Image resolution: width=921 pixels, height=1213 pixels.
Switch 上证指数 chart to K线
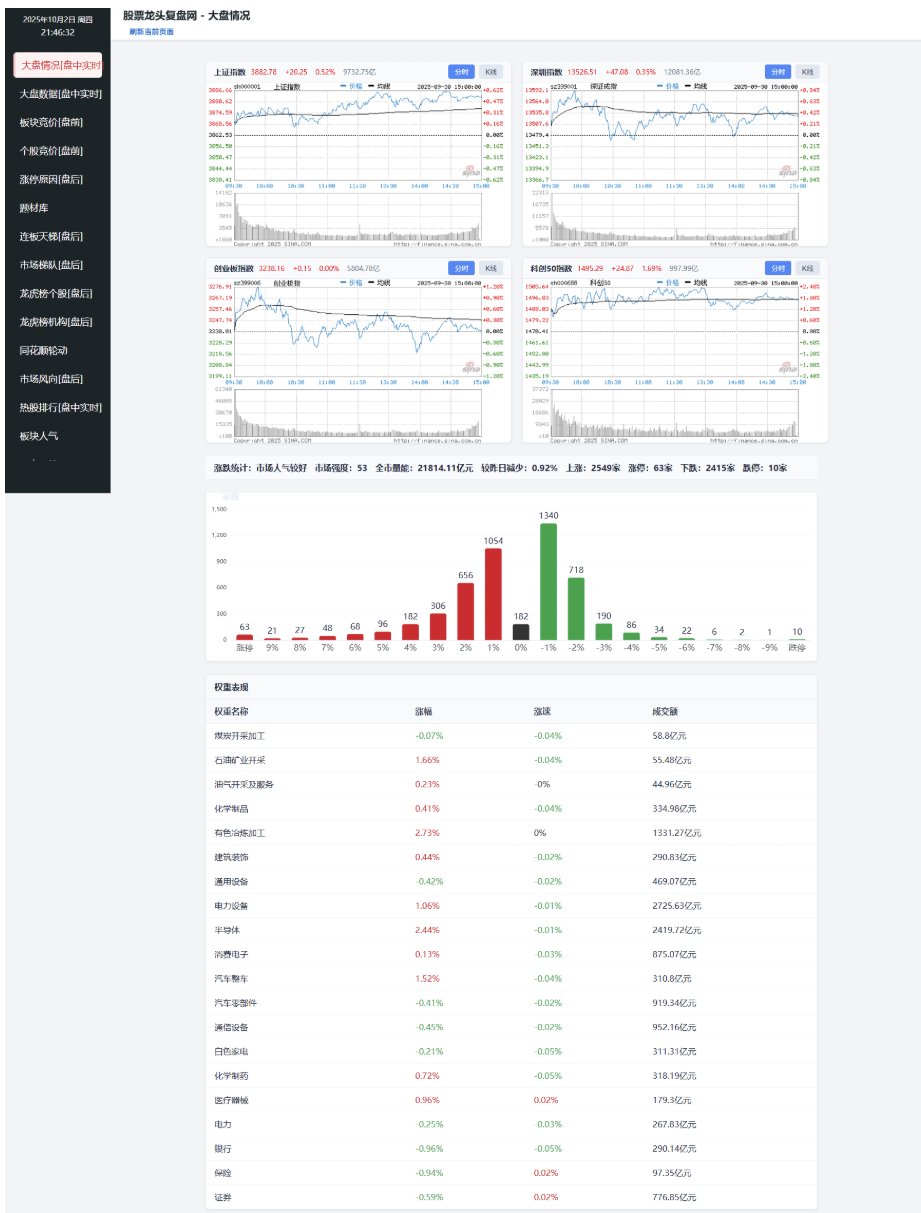[490, 72]
